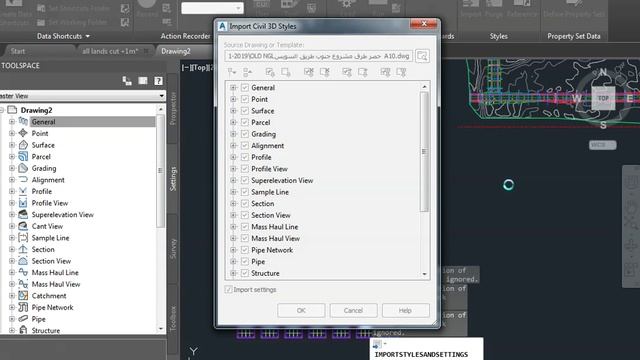The width and height of the screenshot is (640, 360).
Task: Open the Prospector tab in Toolspace
Action: [173, 108]
